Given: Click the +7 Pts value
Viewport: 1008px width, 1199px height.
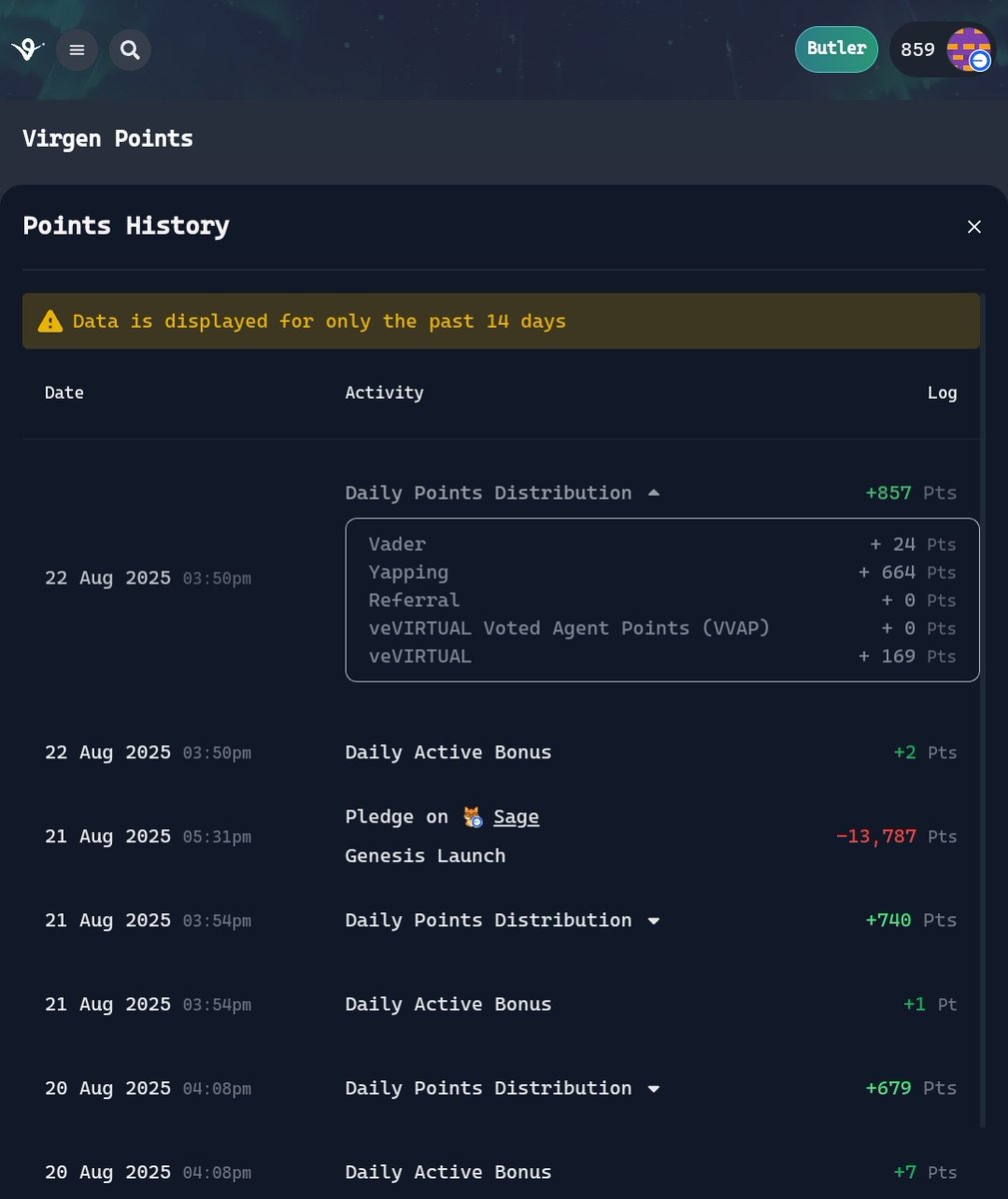Looking at the screenshot, I should (x=924, y=1172).
